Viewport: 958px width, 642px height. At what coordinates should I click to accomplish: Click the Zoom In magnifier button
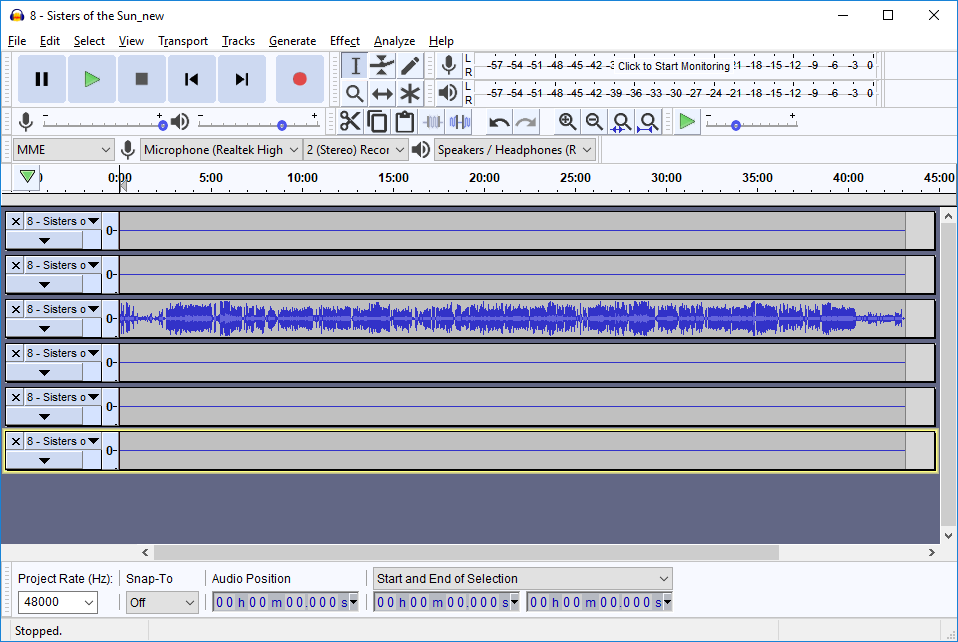[567, 122]
